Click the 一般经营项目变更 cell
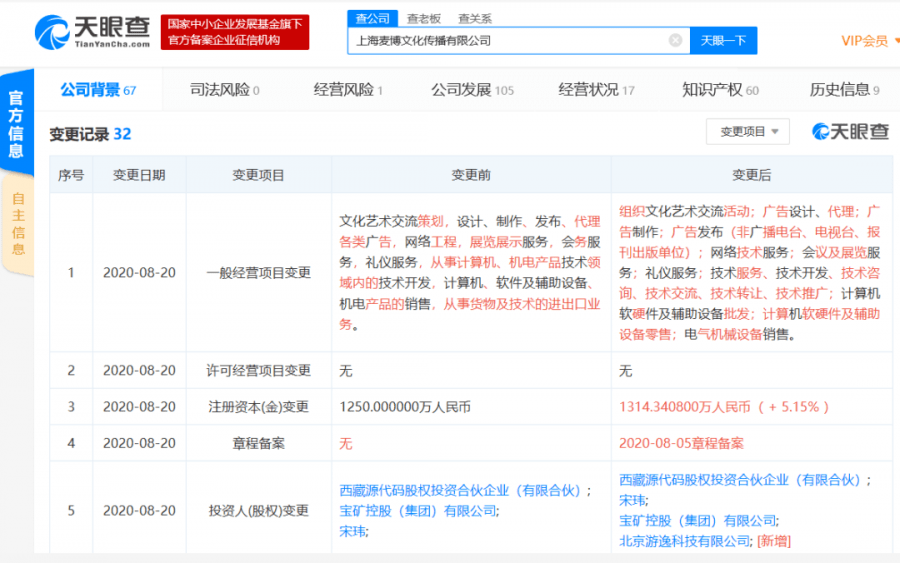 pos(258,273)
